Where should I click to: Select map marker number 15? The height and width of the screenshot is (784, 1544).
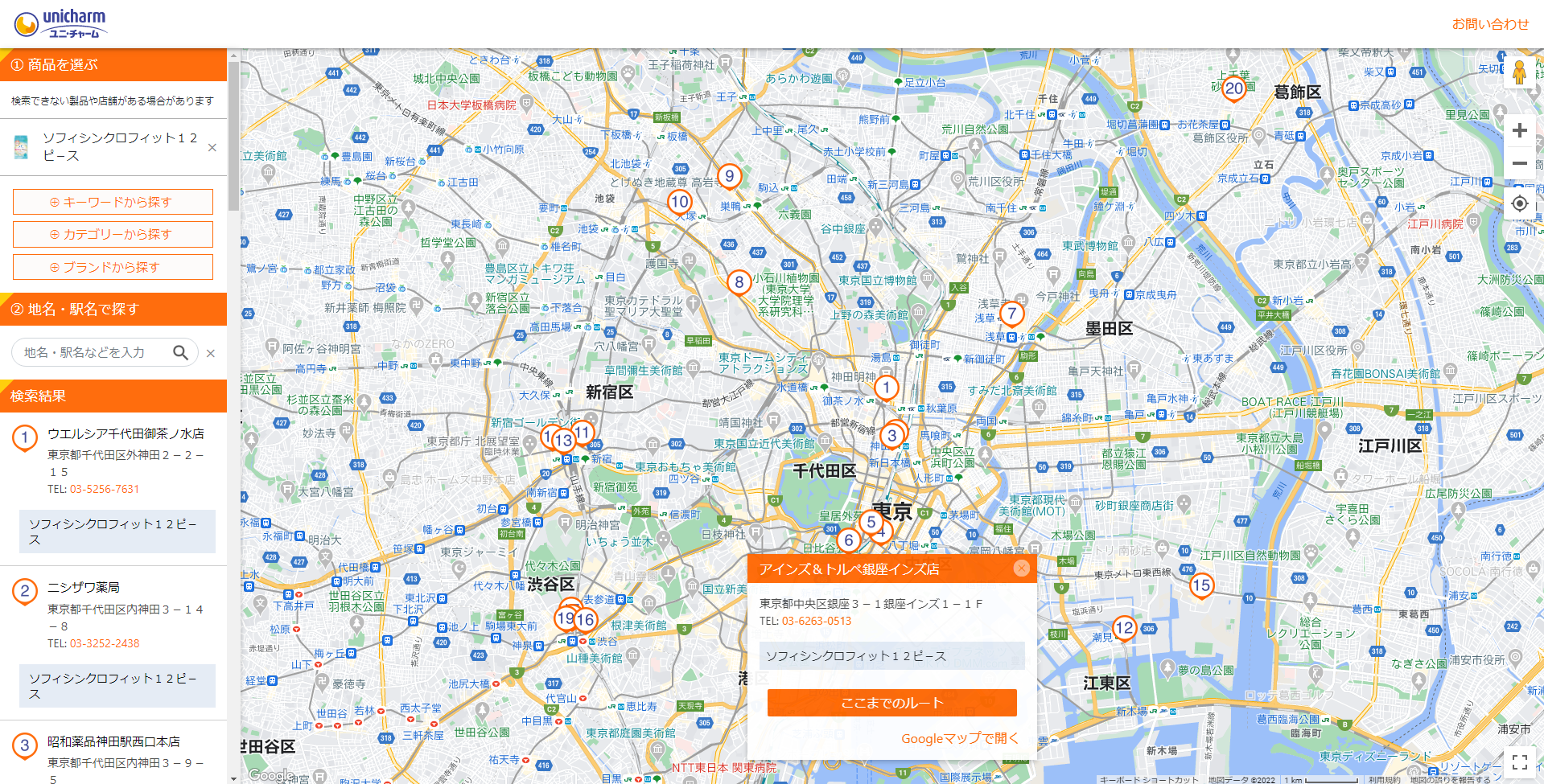point(1201,585)
